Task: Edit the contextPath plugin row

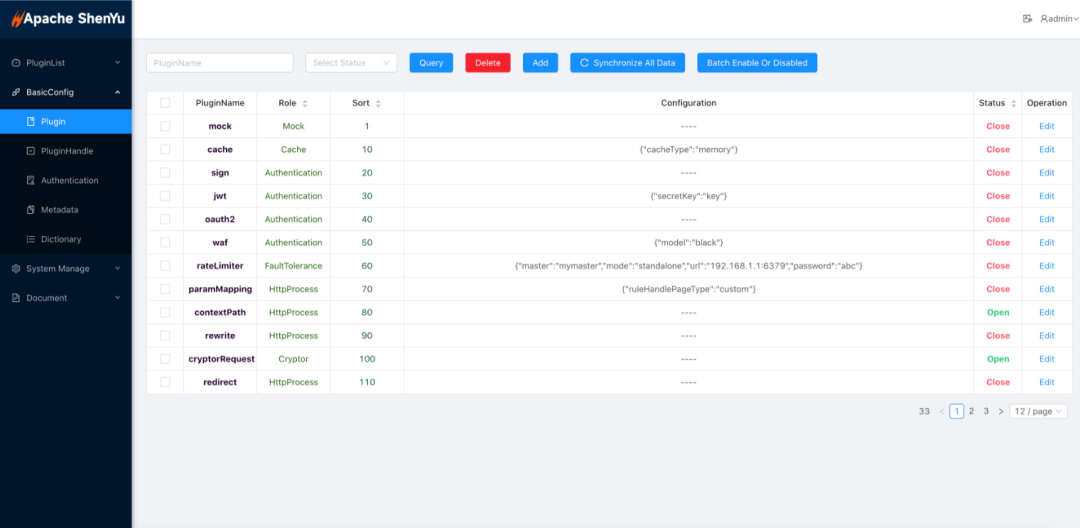Action: [x=1046, y=313]
